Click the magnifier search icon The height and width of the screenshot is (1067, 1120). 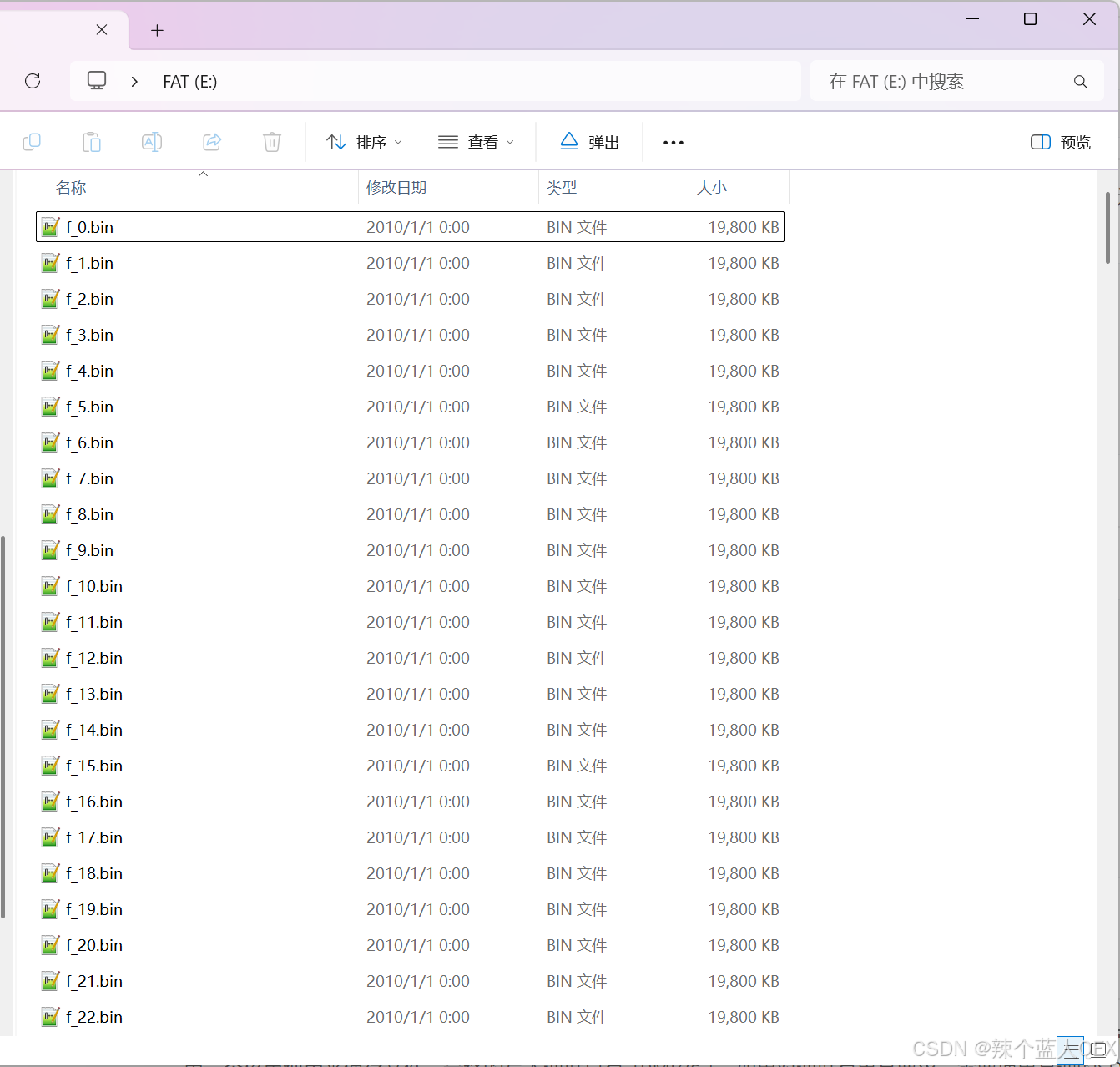(1081, 82)
